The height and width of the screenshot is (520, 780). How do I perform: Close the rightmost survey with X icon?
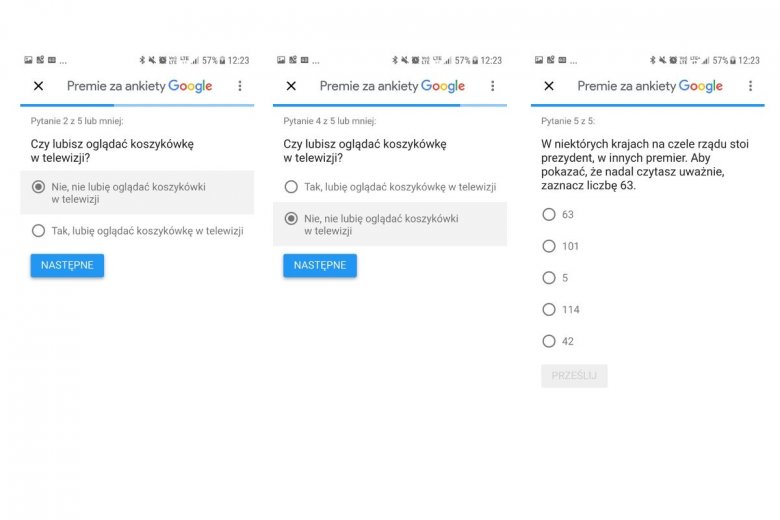[x=548, y=86]
